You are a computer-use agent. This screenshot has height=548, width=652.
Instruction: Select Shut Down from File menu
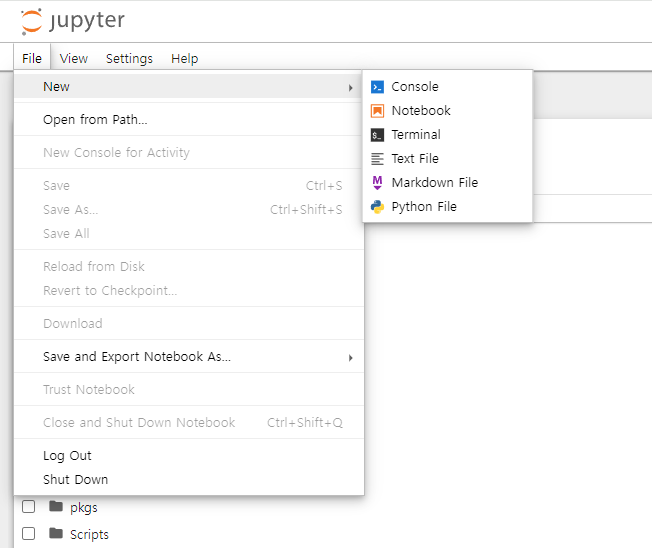pos(189,480)
